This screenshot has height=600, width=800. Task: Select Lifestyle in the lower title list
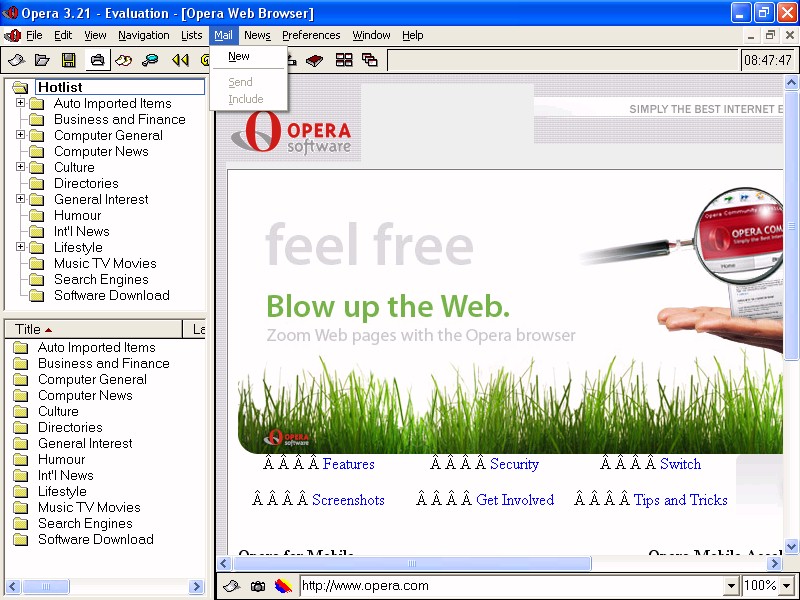(x=62, y=492)
